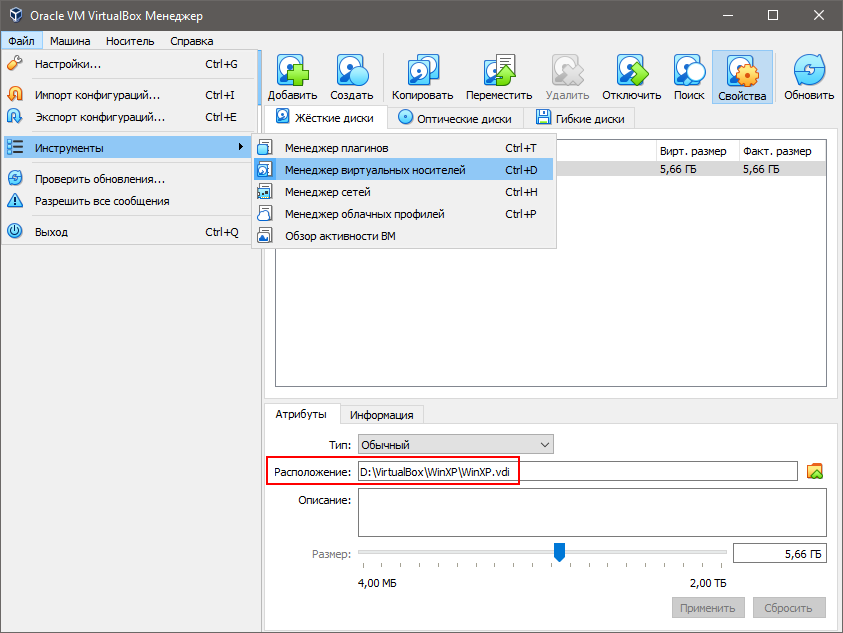Maximize the VirtualBox window
843x633 pixels.
pos(773,15)
